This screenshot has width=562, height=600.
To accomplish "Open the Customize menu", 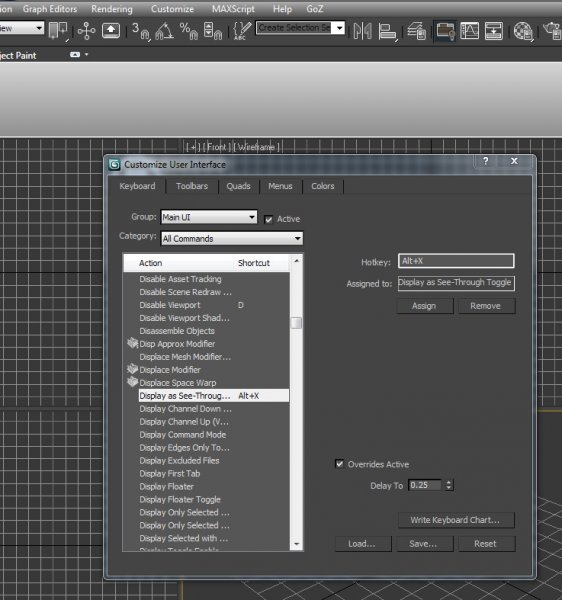I will tap(172, 9).
